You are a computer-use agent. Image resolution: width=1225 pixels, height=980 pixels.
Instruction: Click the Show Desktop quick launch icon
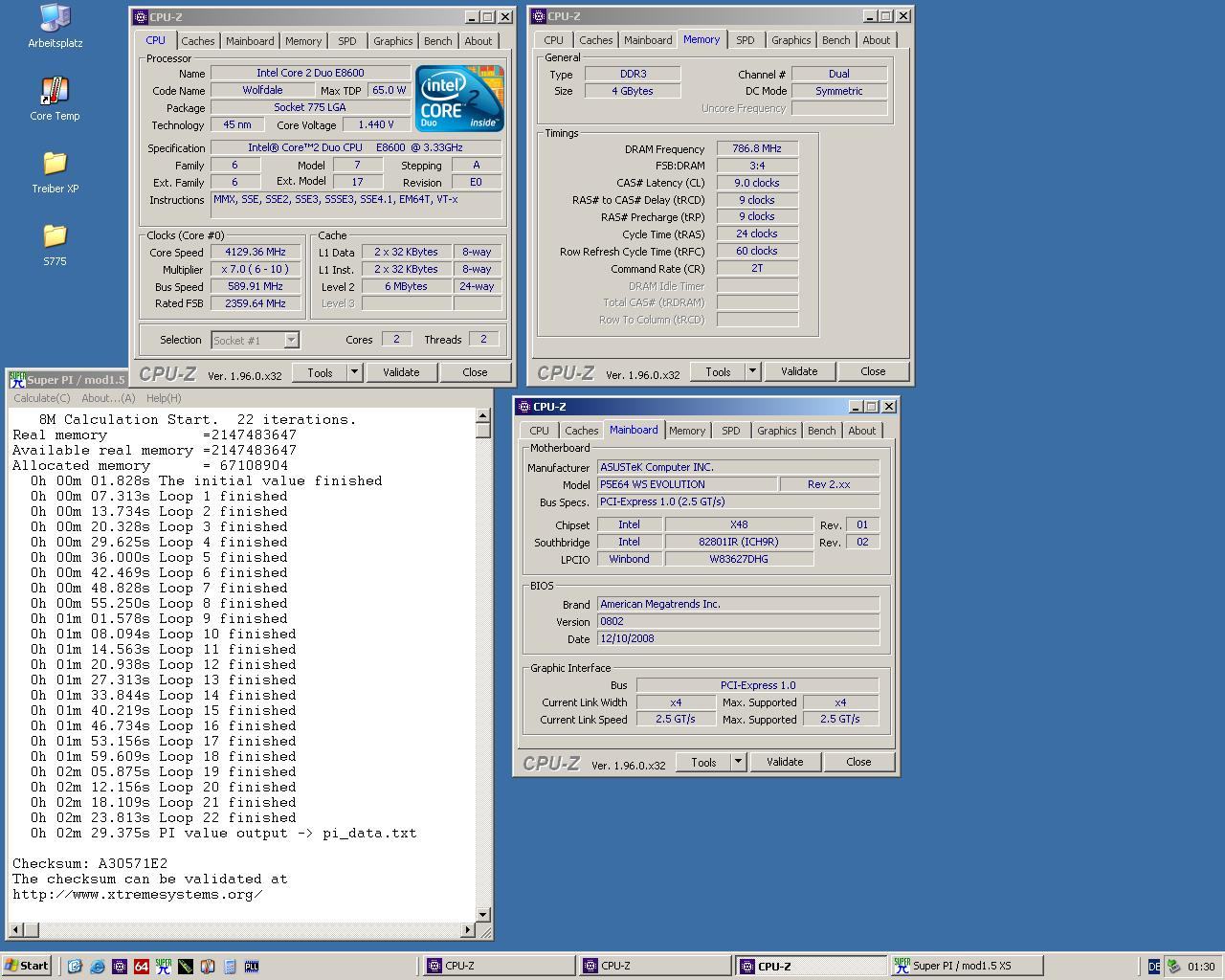[x=75, y=967]
